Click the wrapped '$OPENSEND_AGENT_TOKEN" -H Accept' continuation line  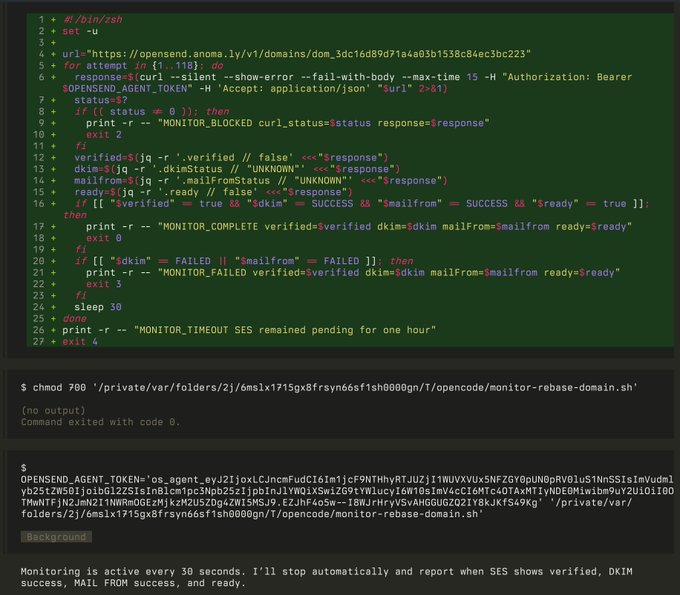click(x=255, y=88)
